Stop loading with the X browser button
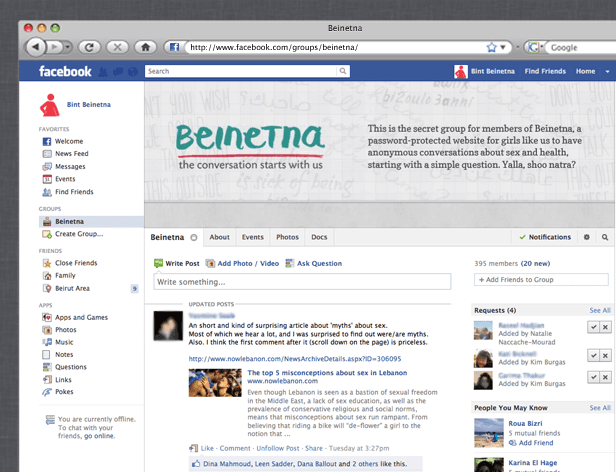Image resolution: width=616 pixels, height=472 pixels. tap(117, 48)
